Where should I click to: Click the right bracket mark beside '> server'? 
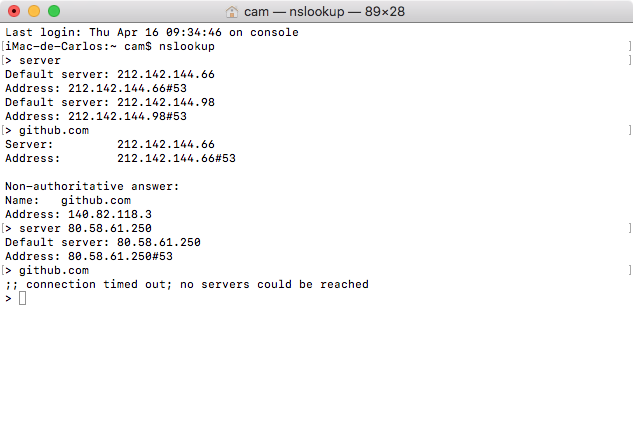[x=629, y=61]
